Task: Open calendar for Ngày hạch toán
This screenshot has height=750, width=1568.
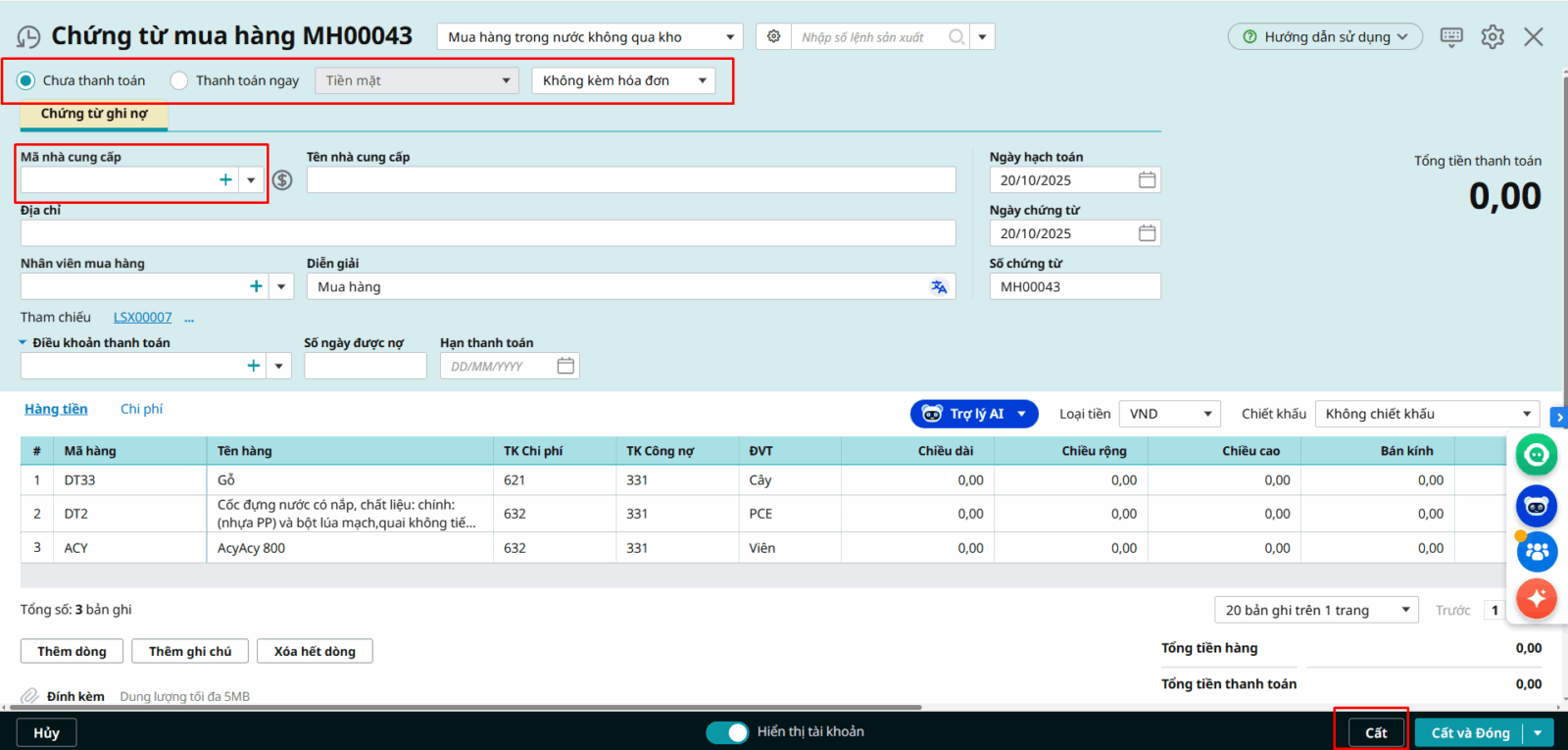Action: coord(1147,180)
